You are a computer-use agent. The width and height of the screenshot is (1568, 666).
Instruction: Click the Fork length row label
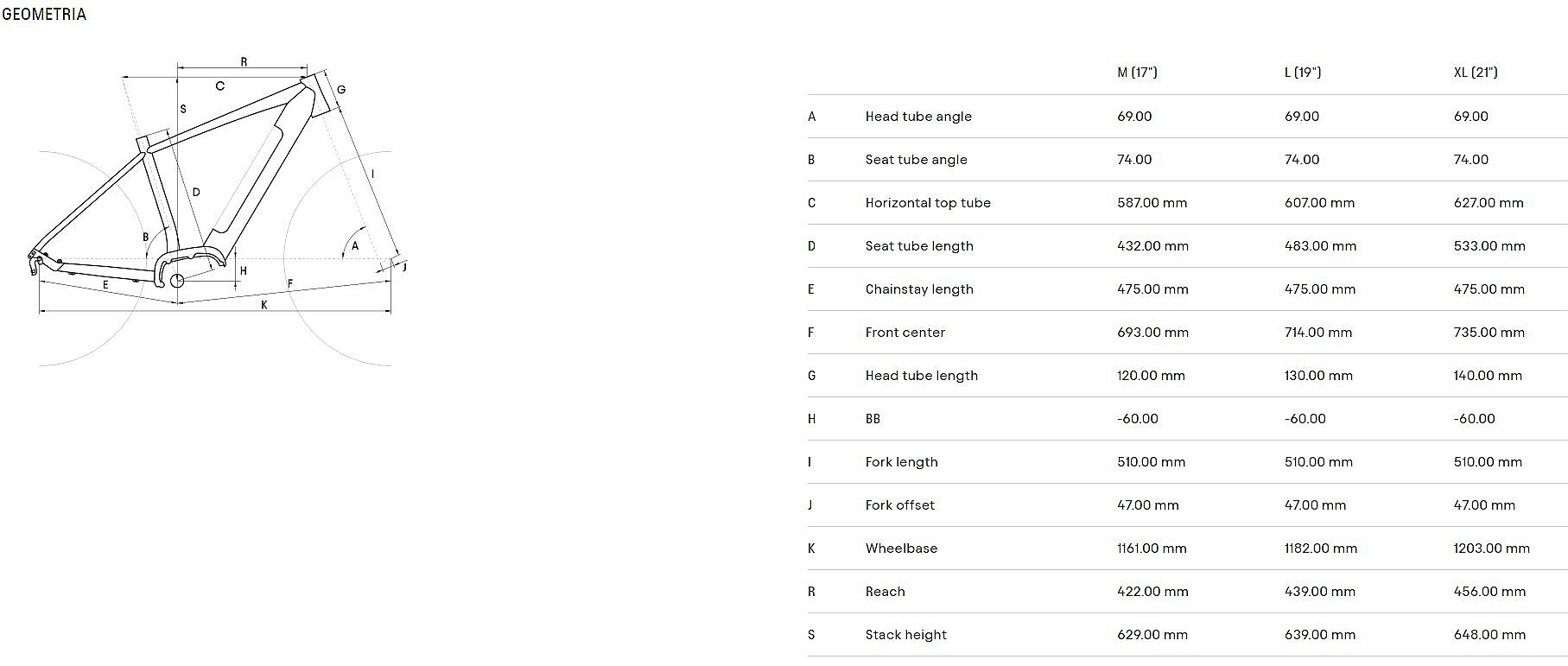[901, 462]
